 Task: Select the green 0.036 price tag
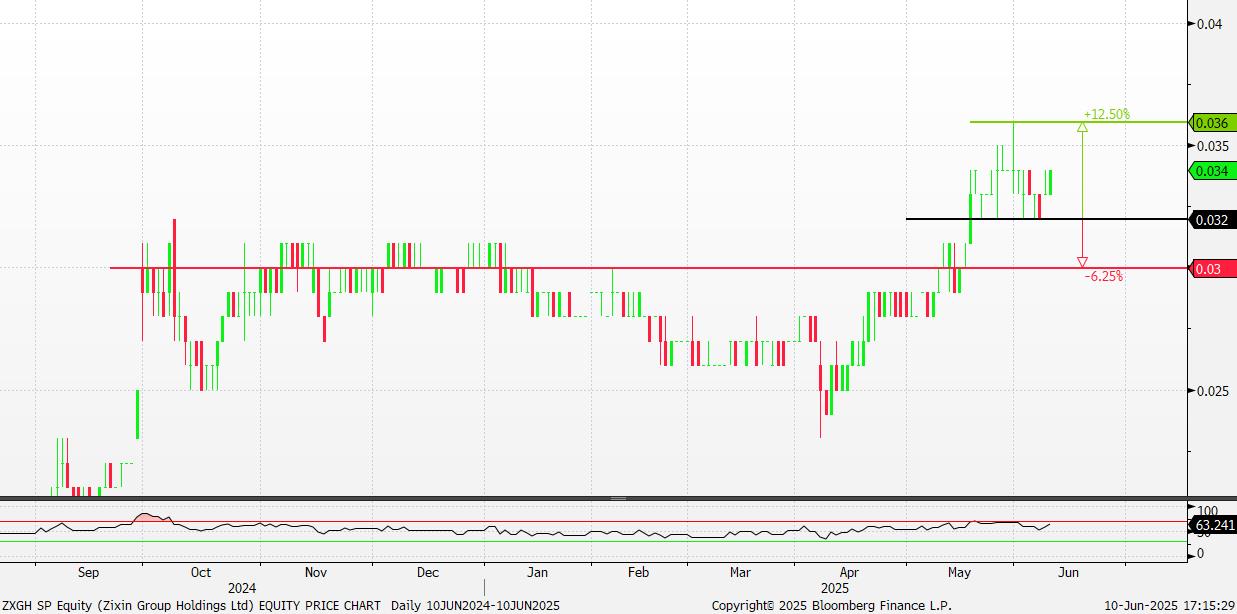coord(1211,123)
